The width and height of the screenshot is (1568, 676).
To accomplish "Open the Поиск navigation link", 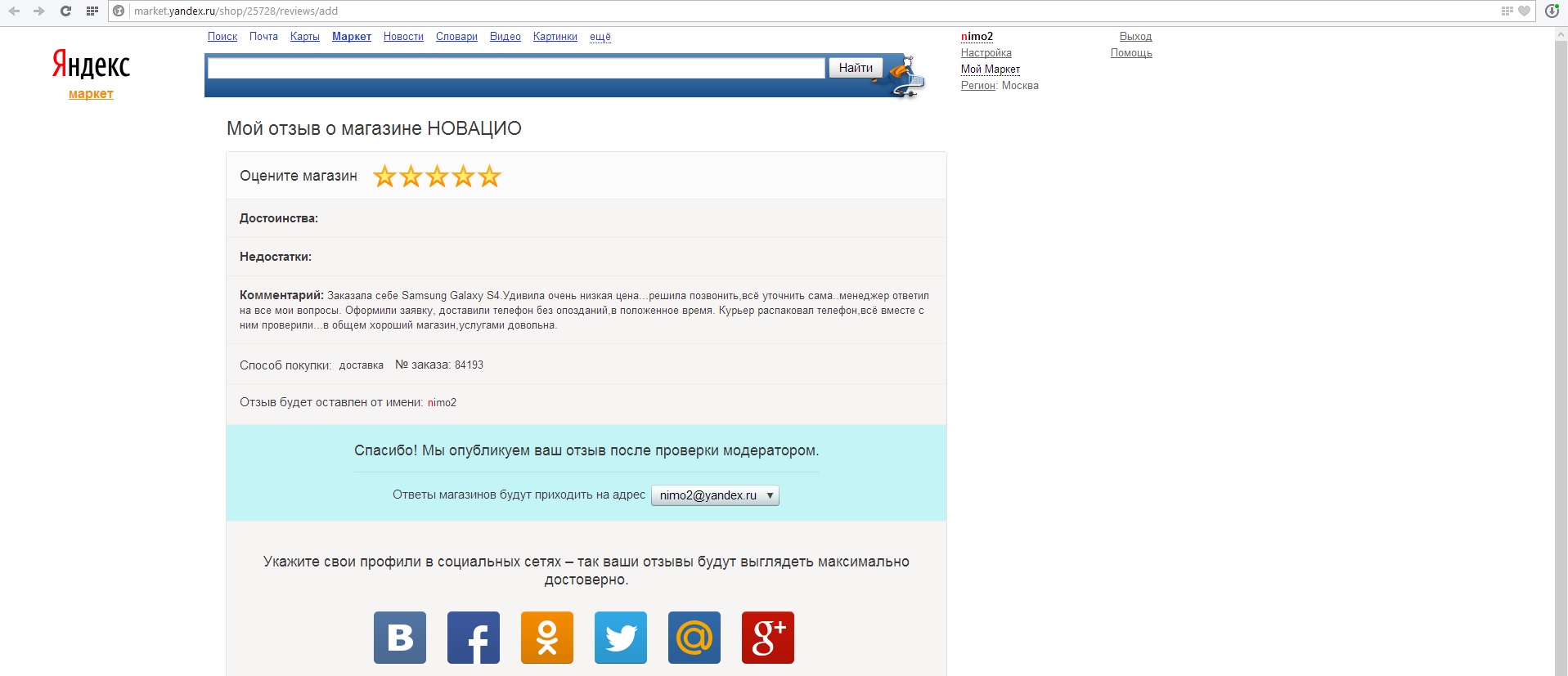I will 222,37.
